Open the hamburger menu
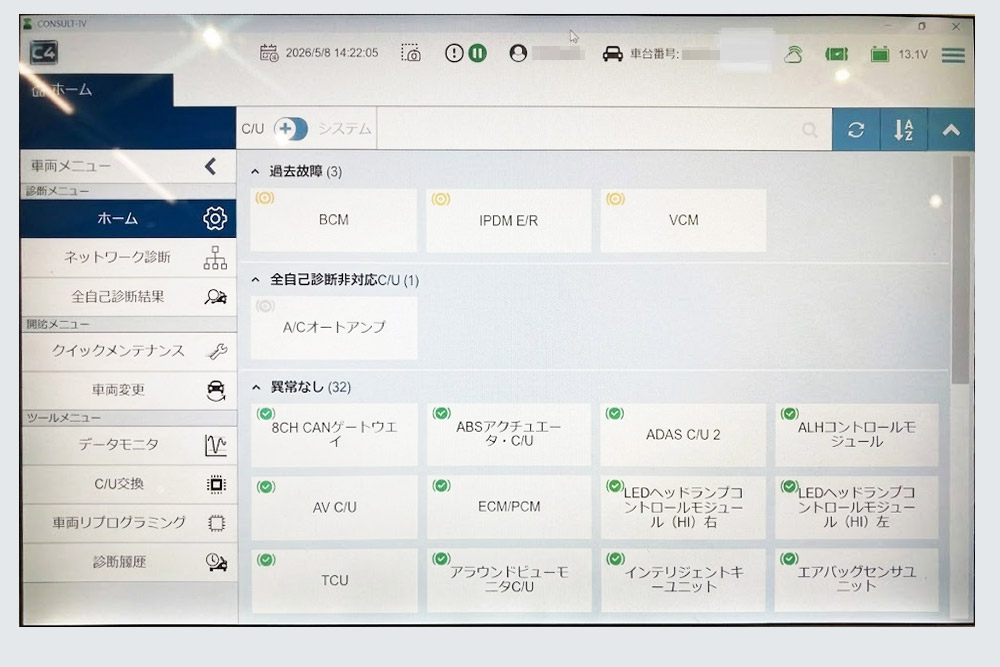The height and width of the screenshot is (667, 1000). pos(953,55)
